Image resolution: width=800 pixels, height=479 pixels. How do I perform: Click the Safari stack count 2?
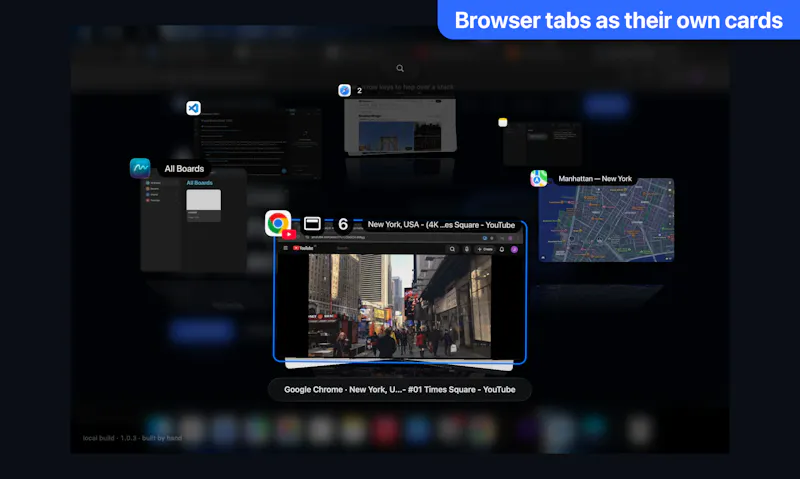click(359, 90)
